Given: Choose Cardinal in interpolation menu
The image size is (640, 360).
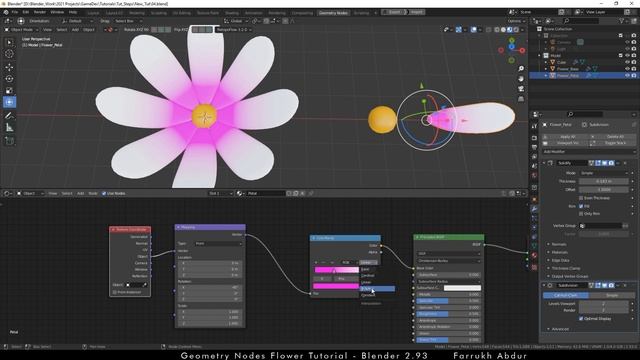Looking at the screenshot, I should pos(368,276).
